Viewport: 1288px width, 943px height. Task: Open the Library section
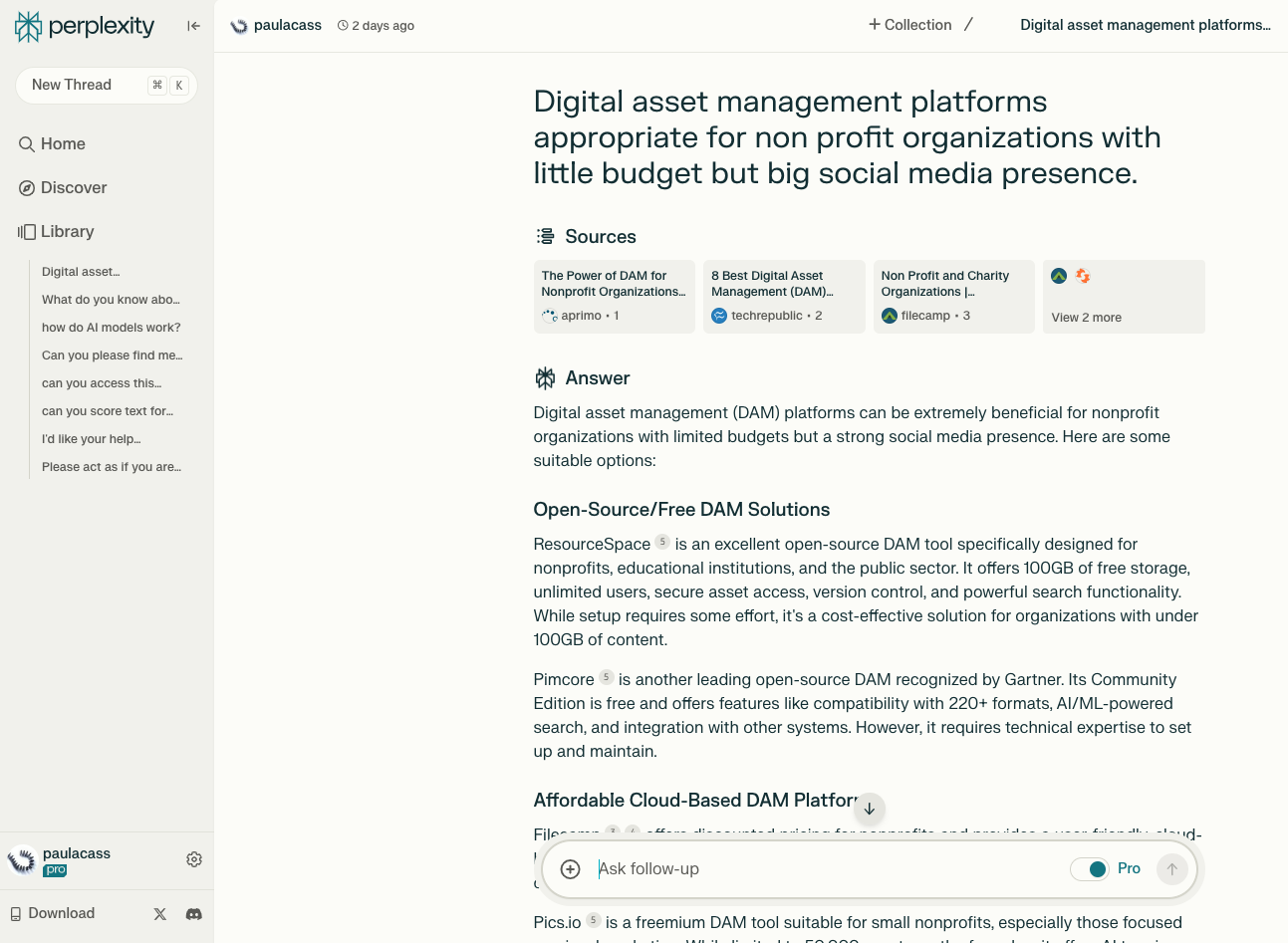[57, 232]
